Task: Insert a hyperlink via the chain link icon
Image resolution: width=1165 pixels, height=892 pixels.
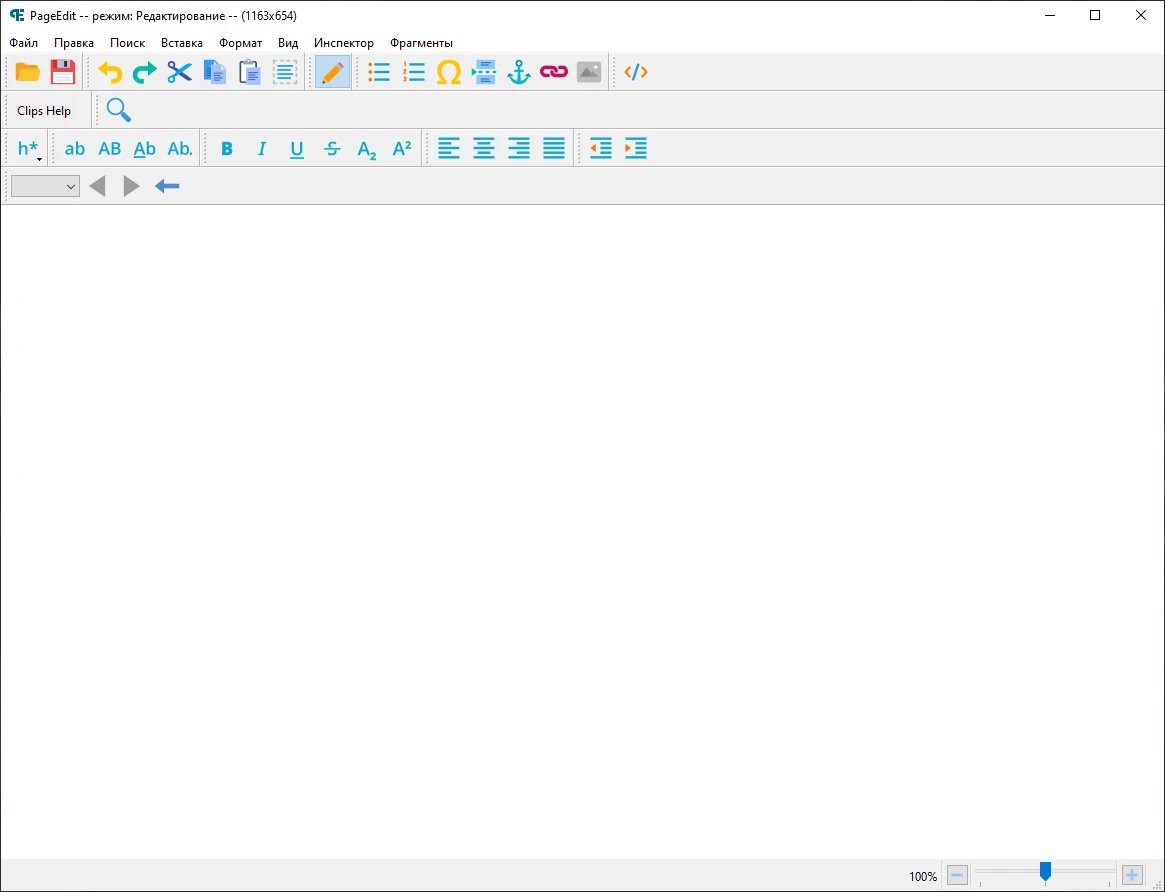Action: 554,72
